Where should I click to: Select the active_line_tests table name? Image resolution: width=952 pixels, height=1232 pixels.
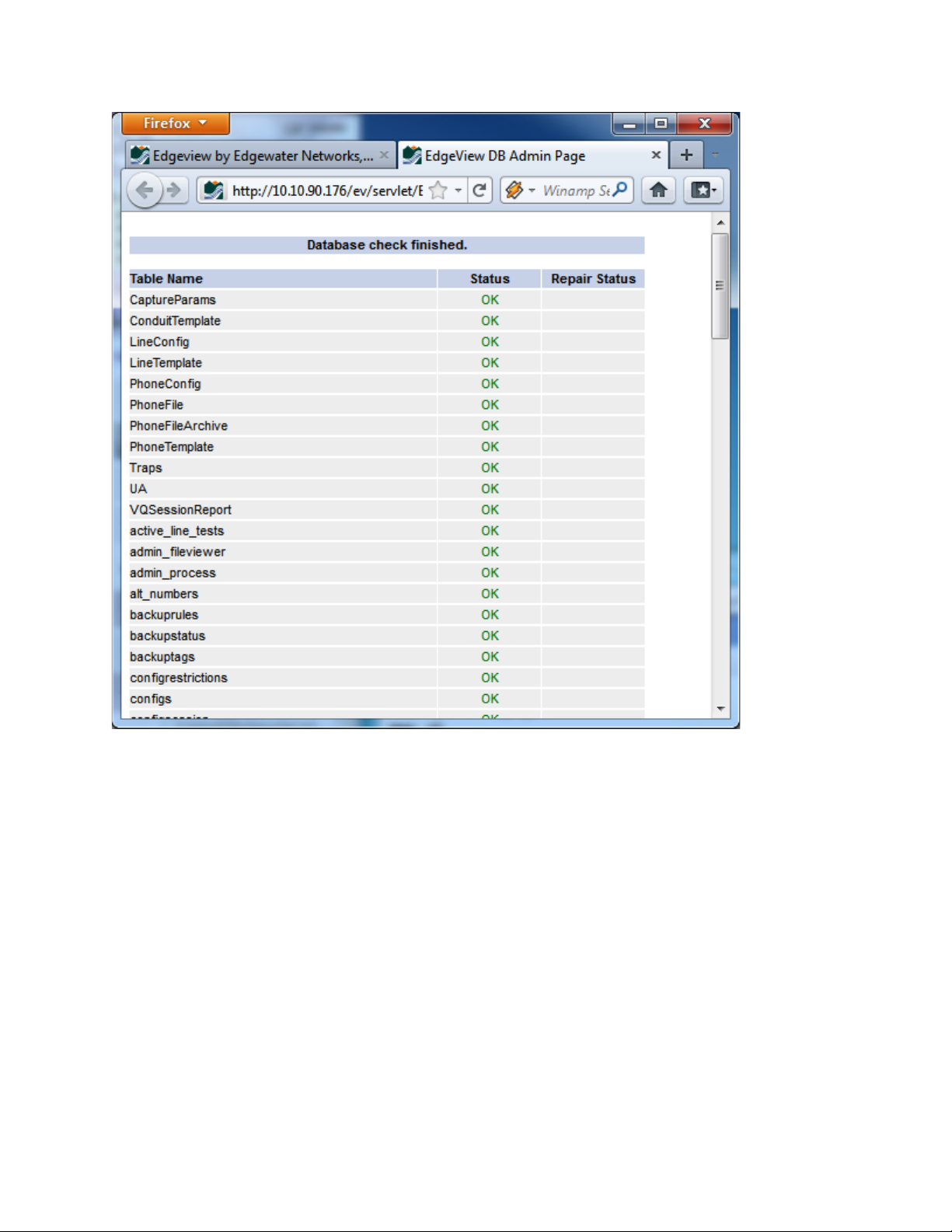click(x=176, y=531)
